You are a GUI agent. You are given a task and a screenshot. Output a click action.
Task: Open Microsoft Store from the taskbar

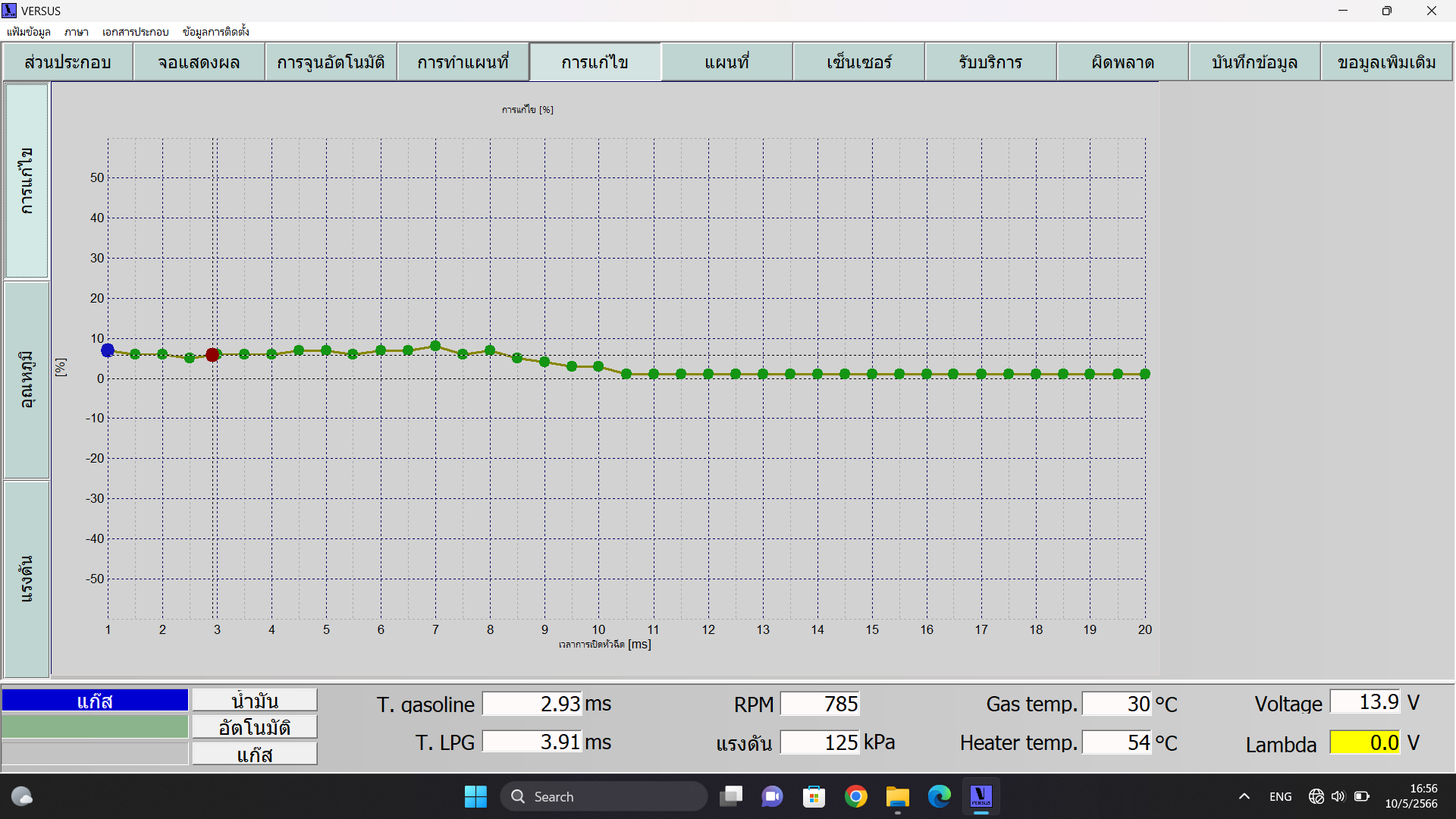pos(814,796)
